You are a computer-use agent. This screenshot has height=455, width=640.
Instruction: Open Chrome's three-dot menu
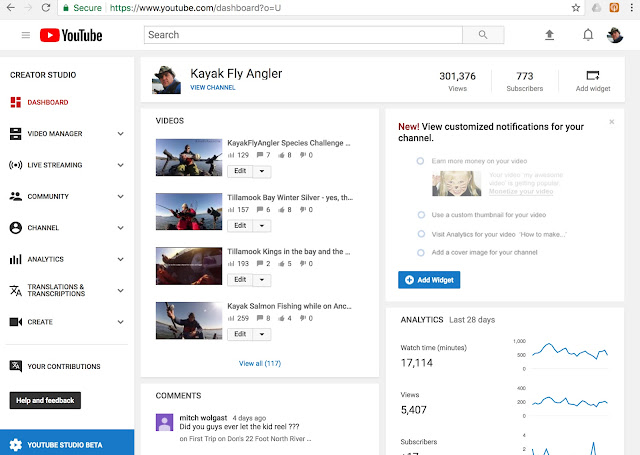point(631,8)
